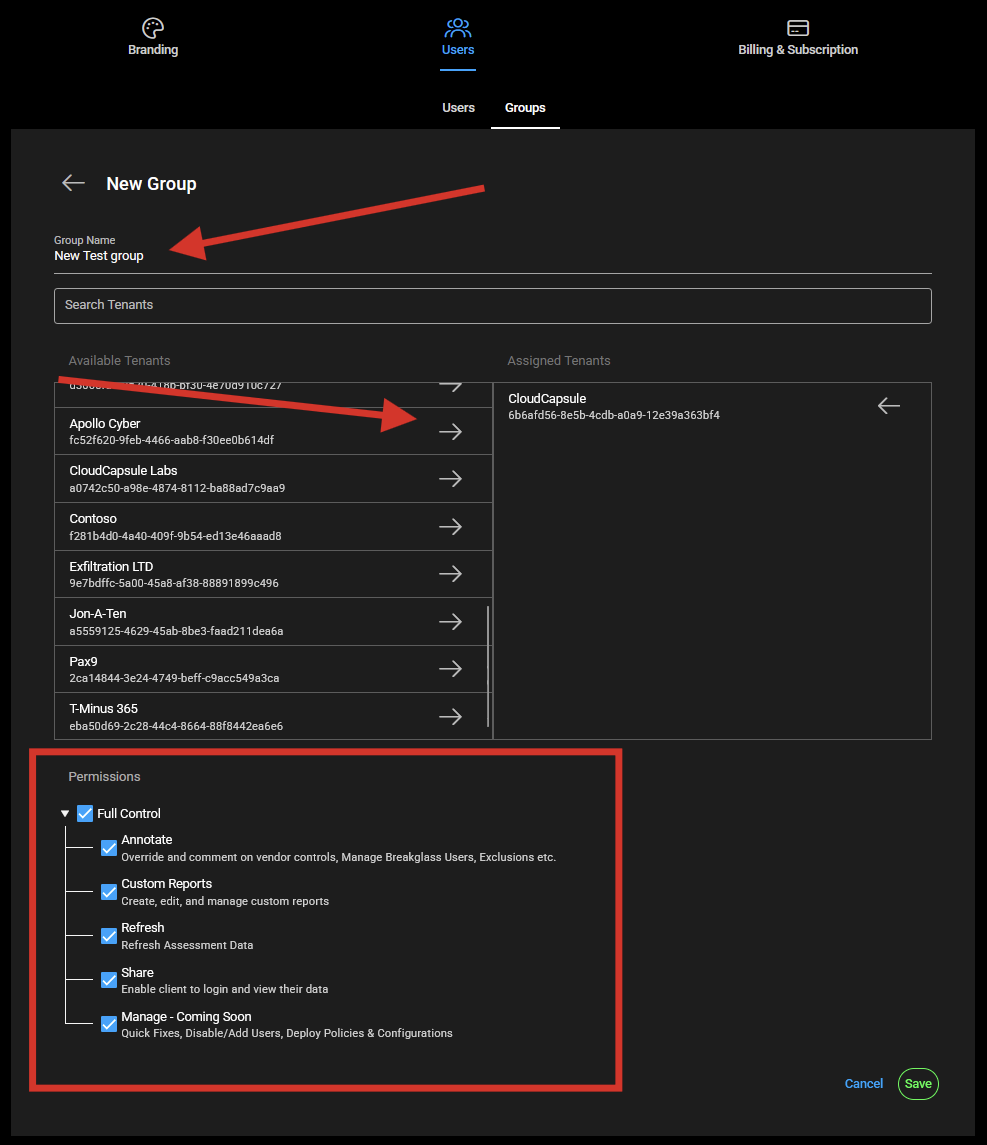The height and width of the screenshot is (1145, 987).
Task: Assign Apollo Cyber tenant with its arrow
Action: pyautogui.click(x=450, y=431)
